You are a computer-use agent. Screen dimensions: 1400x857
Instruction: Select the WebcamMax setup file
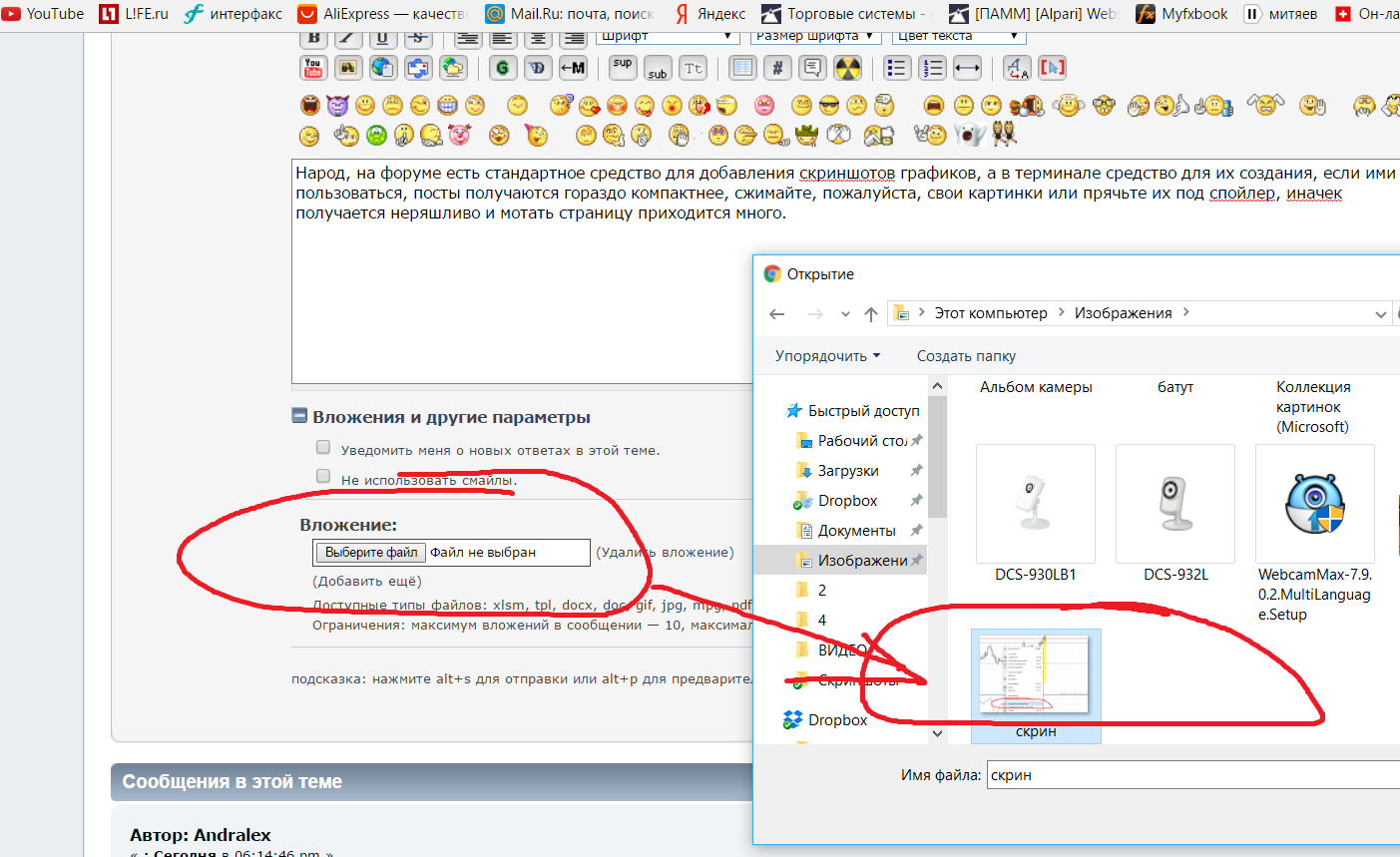pos(1315,534)
